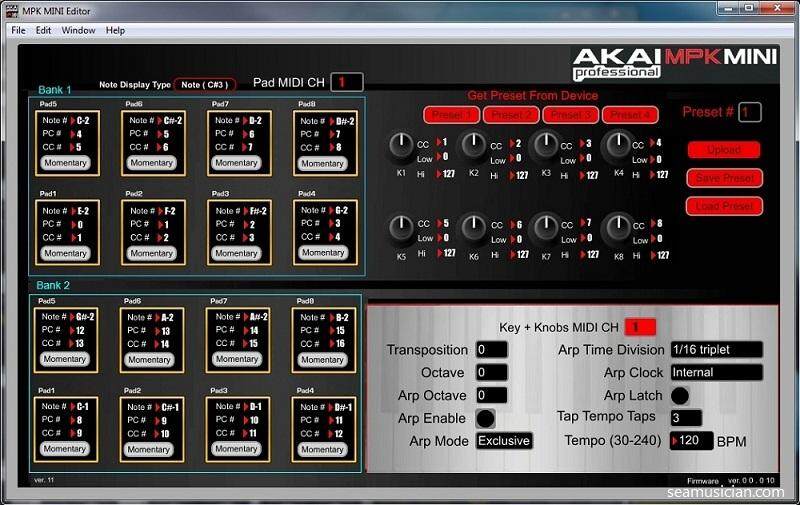This screenshot has height=505, width=800.
Task: Toggle Momentary mode on Bank 2 Pad4
Action: 322,449
